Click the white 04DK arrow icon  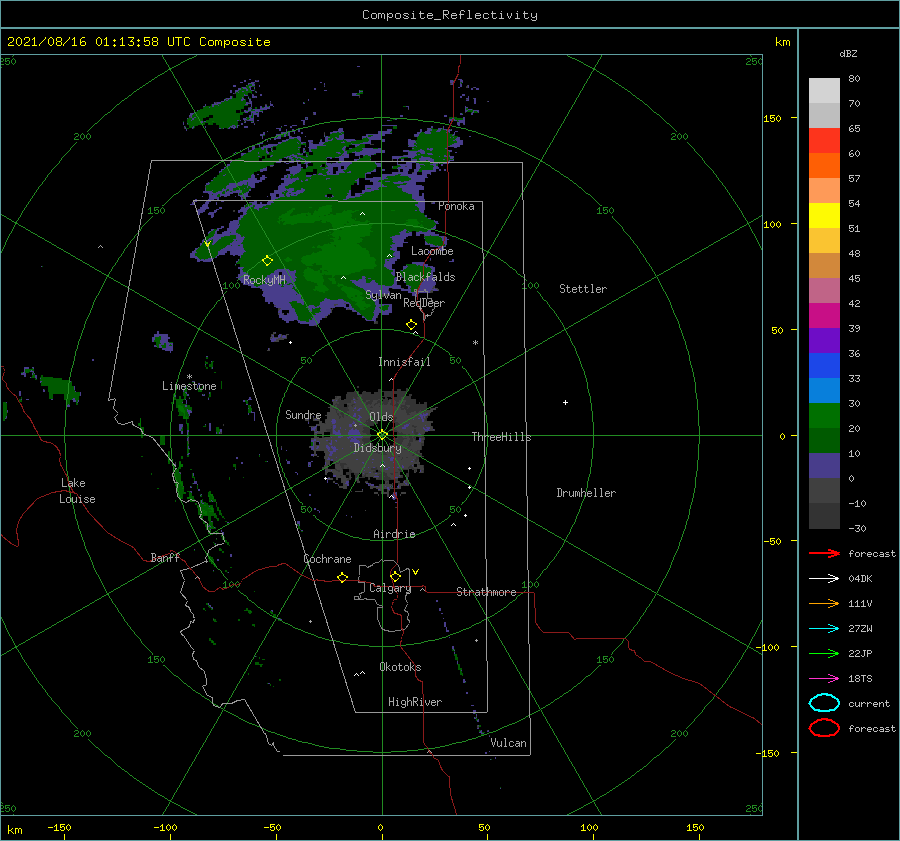824,579
